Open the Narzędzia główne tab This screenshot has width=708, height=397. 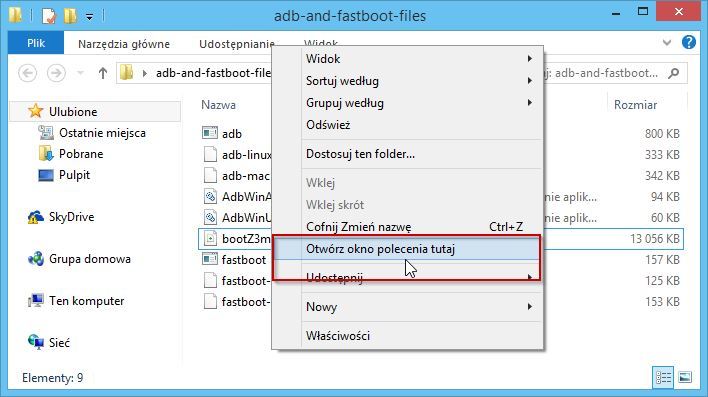[x=124, y=44]
